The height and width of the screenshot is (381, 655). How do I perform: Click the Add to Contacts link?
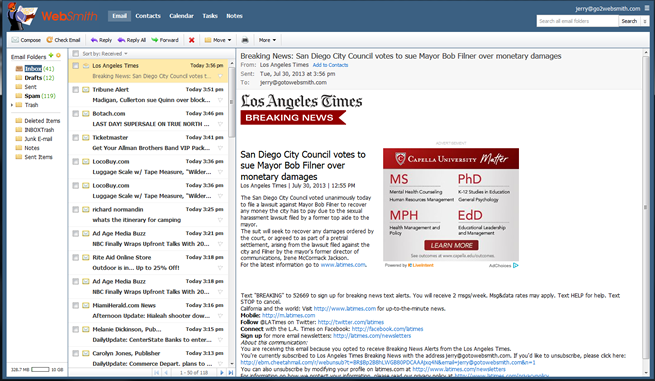click(x=330, y=65)
